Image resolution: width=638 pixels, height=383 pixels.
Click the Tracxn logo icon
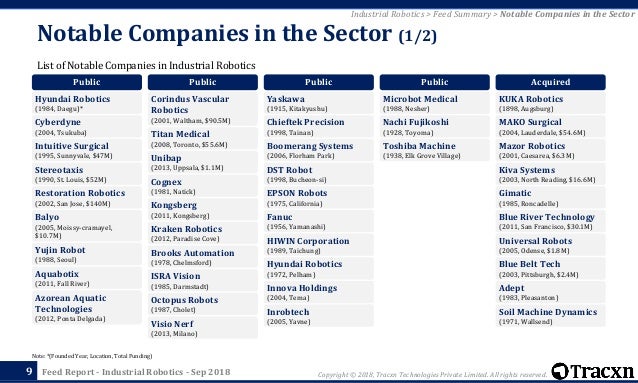(x=560, y=371)
